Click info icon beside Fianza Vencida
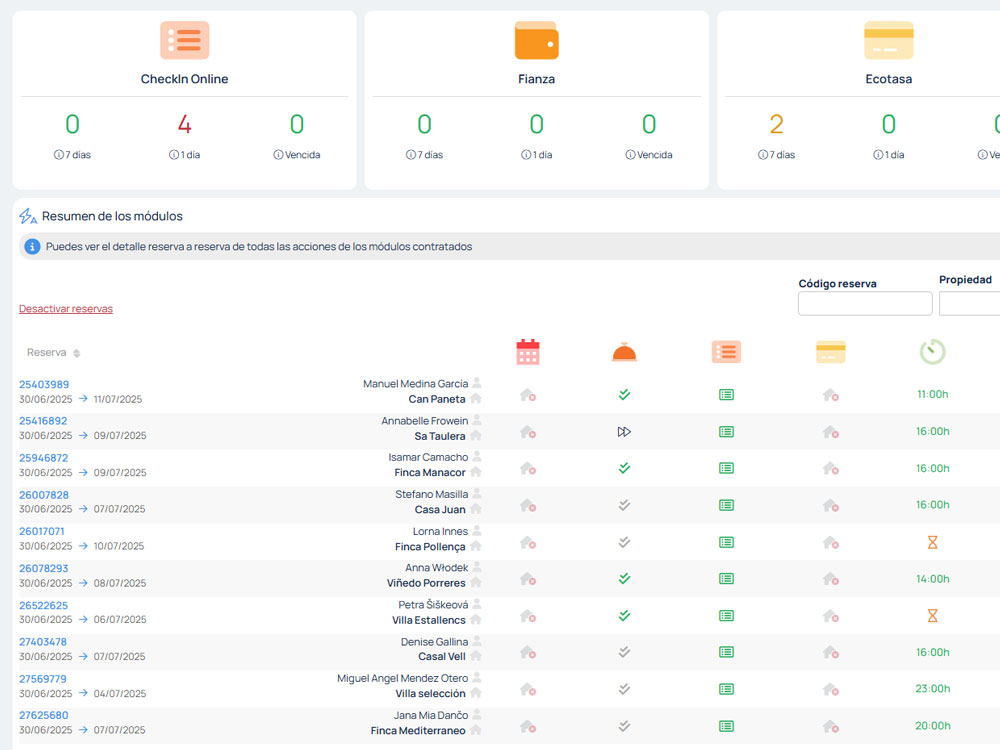The width and height of the screenshot is (1000, 750). click(630, 155)
